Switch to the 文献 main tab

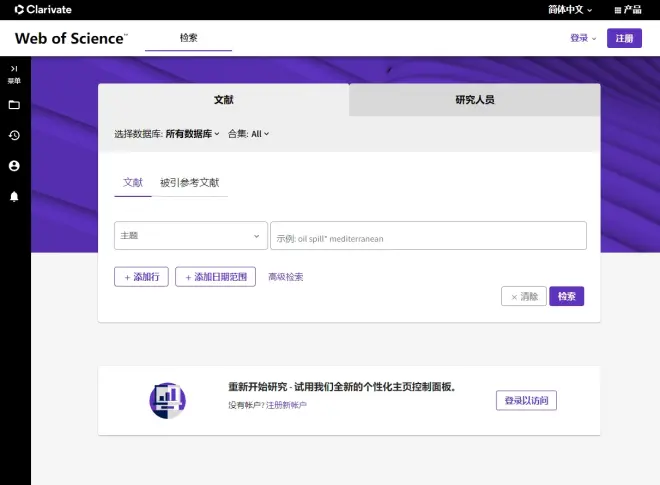(x=224, y=100)
